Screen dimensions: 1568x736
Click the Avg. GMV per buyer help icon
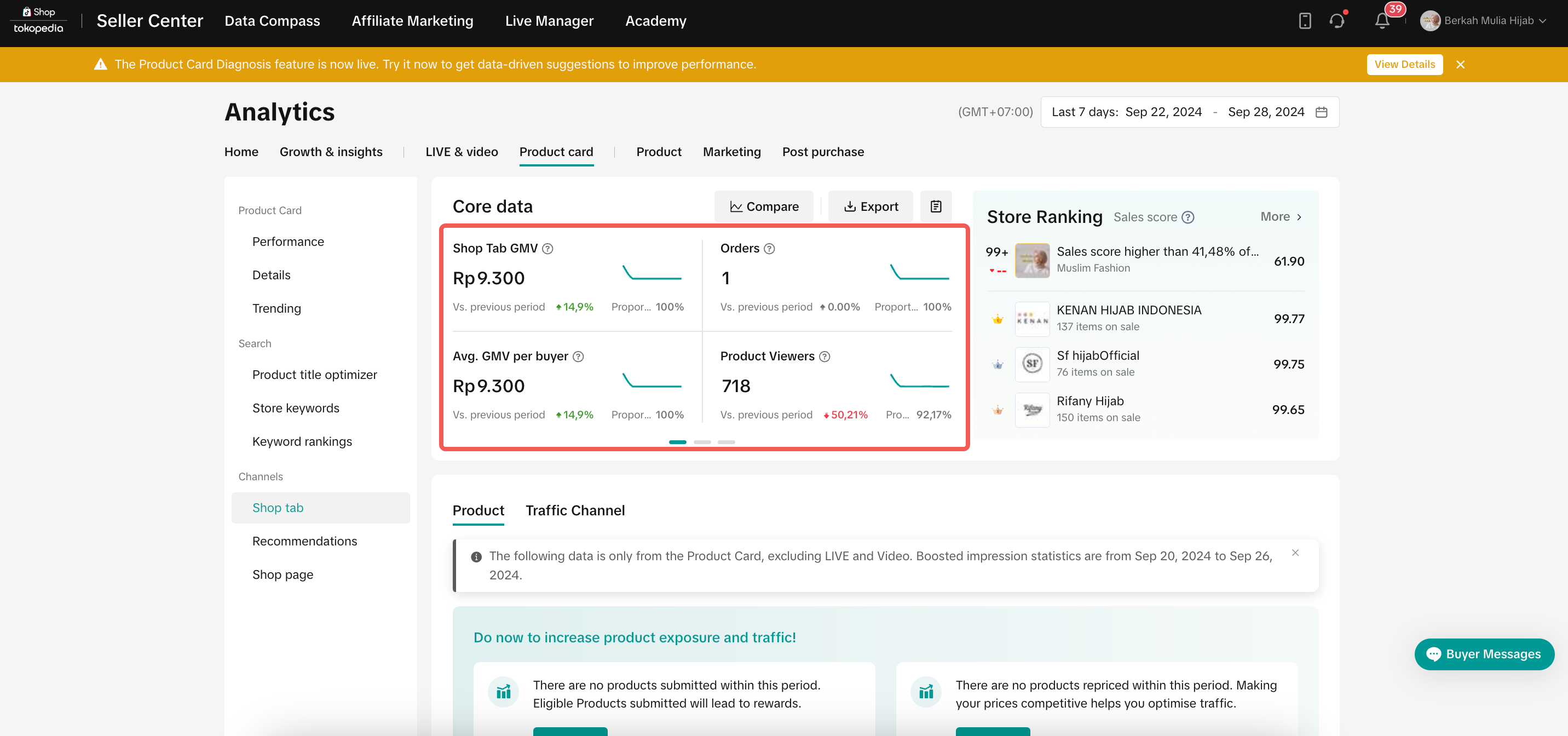pyautogui.click(x=578, y=357)
